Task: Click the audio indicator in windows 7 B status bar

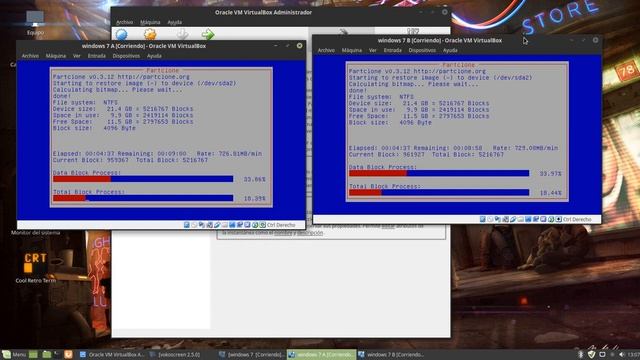Action: point(498,219)
